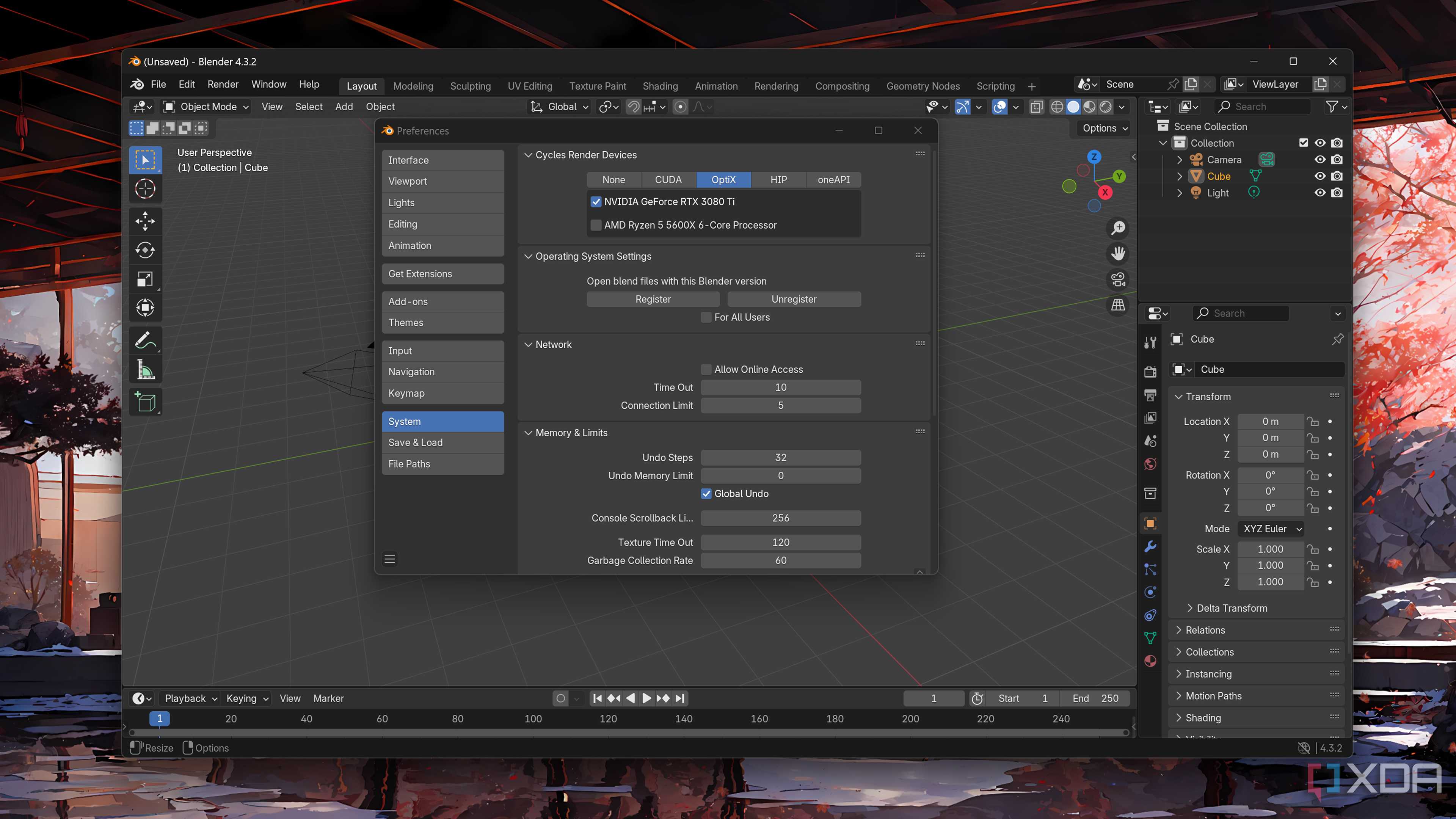Check the For All Users option
Image resolution: width=1456 pixels, height=819 pixels.
tap(706, 317)
